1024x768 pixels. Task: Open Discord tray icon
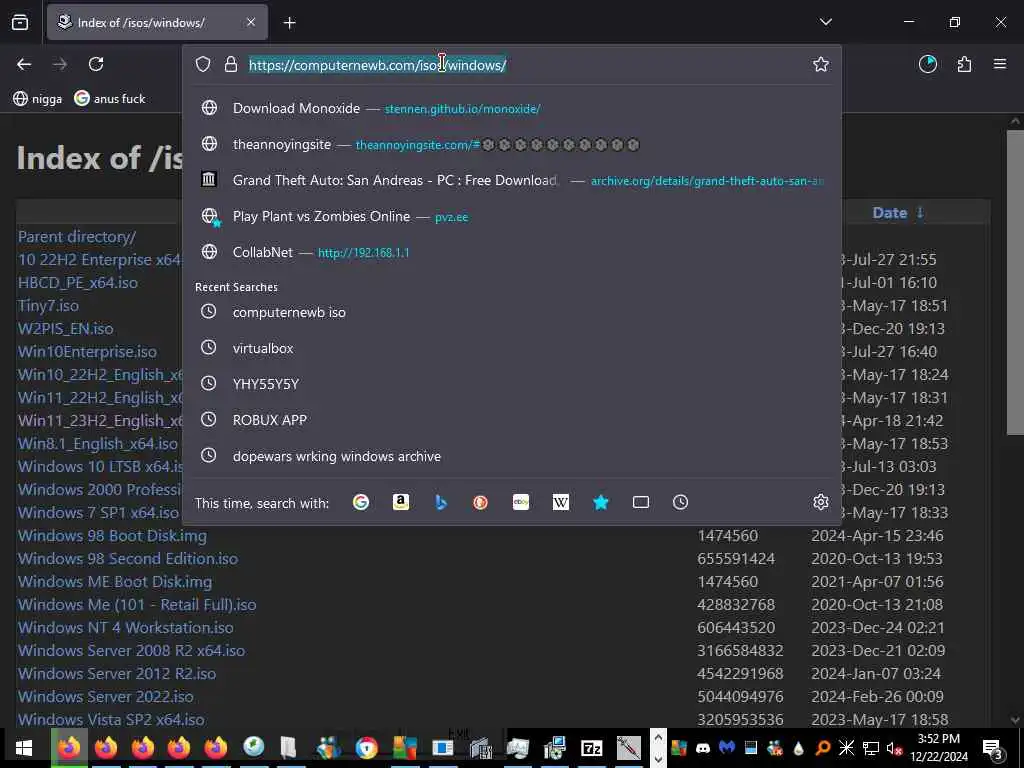point(703,748)
